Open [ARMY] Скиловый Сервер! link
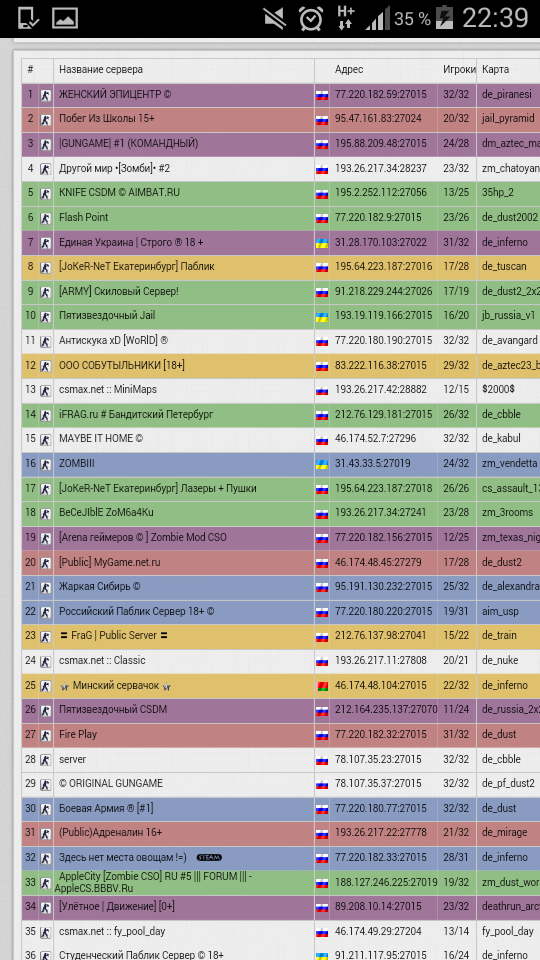The image size is (540, 960). click(x=119, y=291)
